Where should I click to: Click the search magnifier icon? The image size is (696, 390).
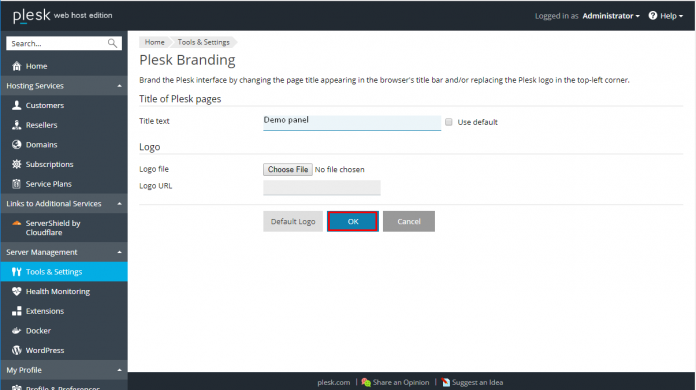(112, 43)
